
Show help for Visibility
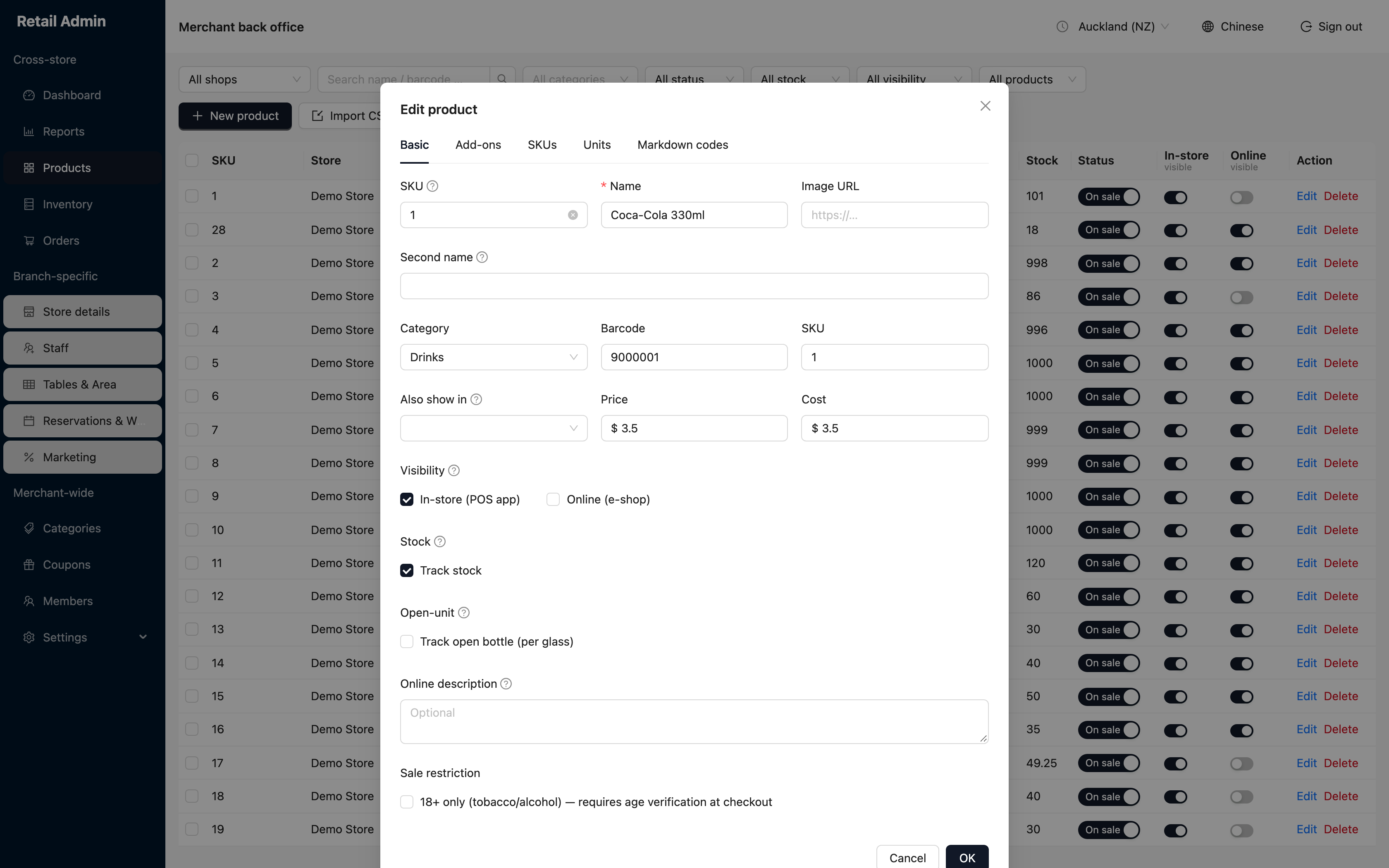coord(454,471)
